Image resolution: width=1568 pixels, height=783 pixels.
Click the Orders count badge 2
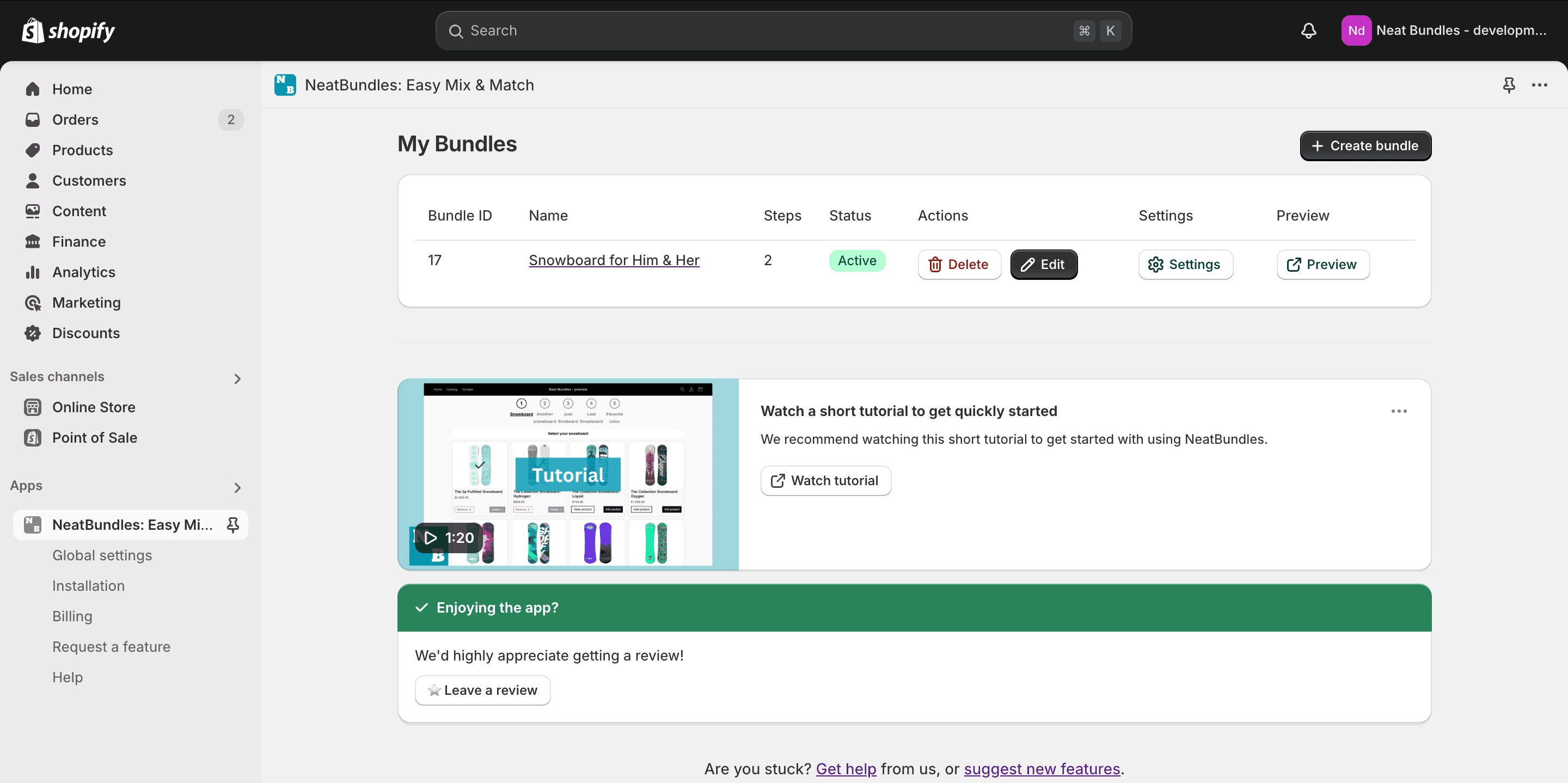tap(231, 119)
